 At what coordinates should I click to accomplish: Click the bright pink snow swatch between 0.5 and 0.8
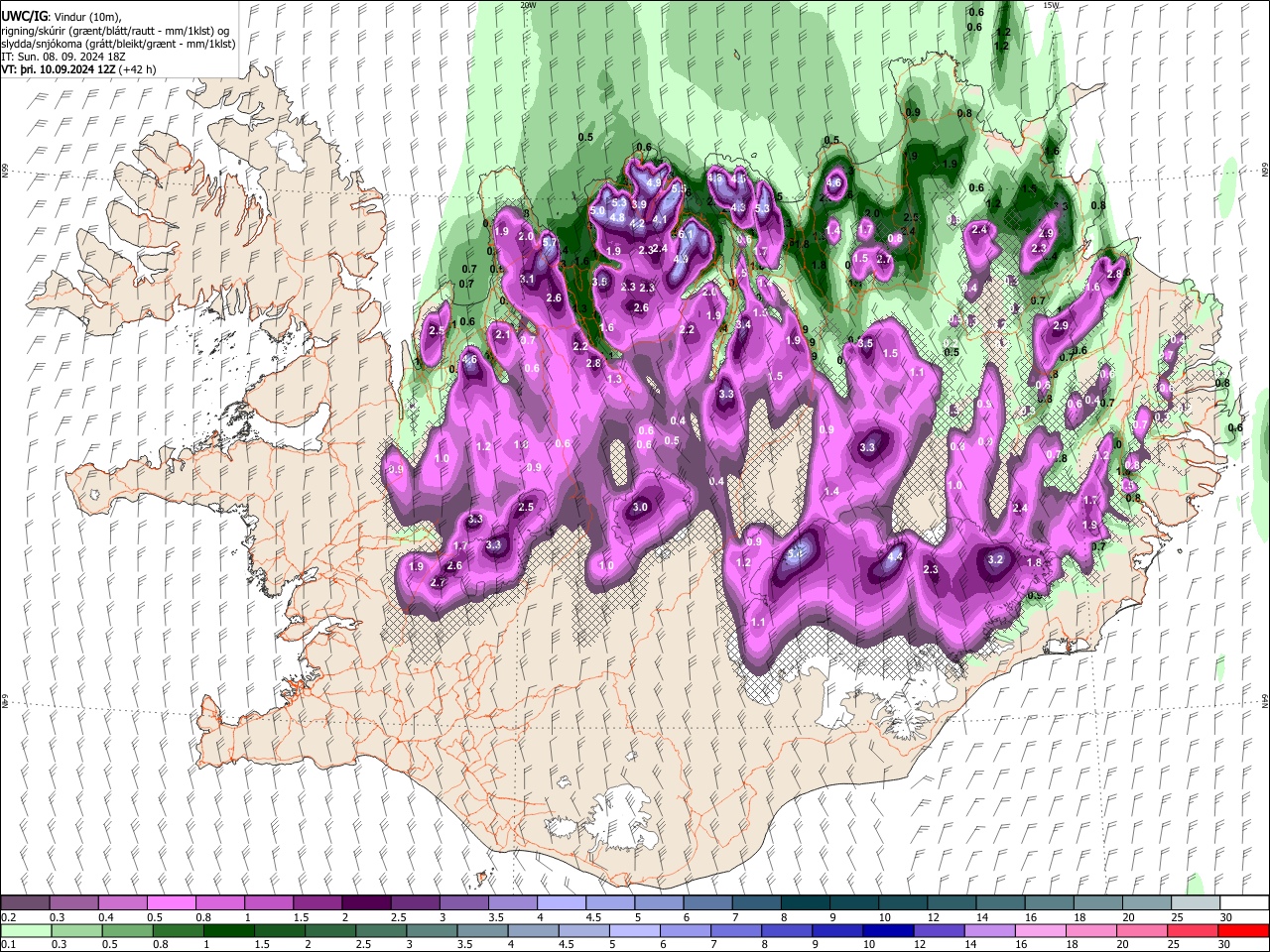171,903
